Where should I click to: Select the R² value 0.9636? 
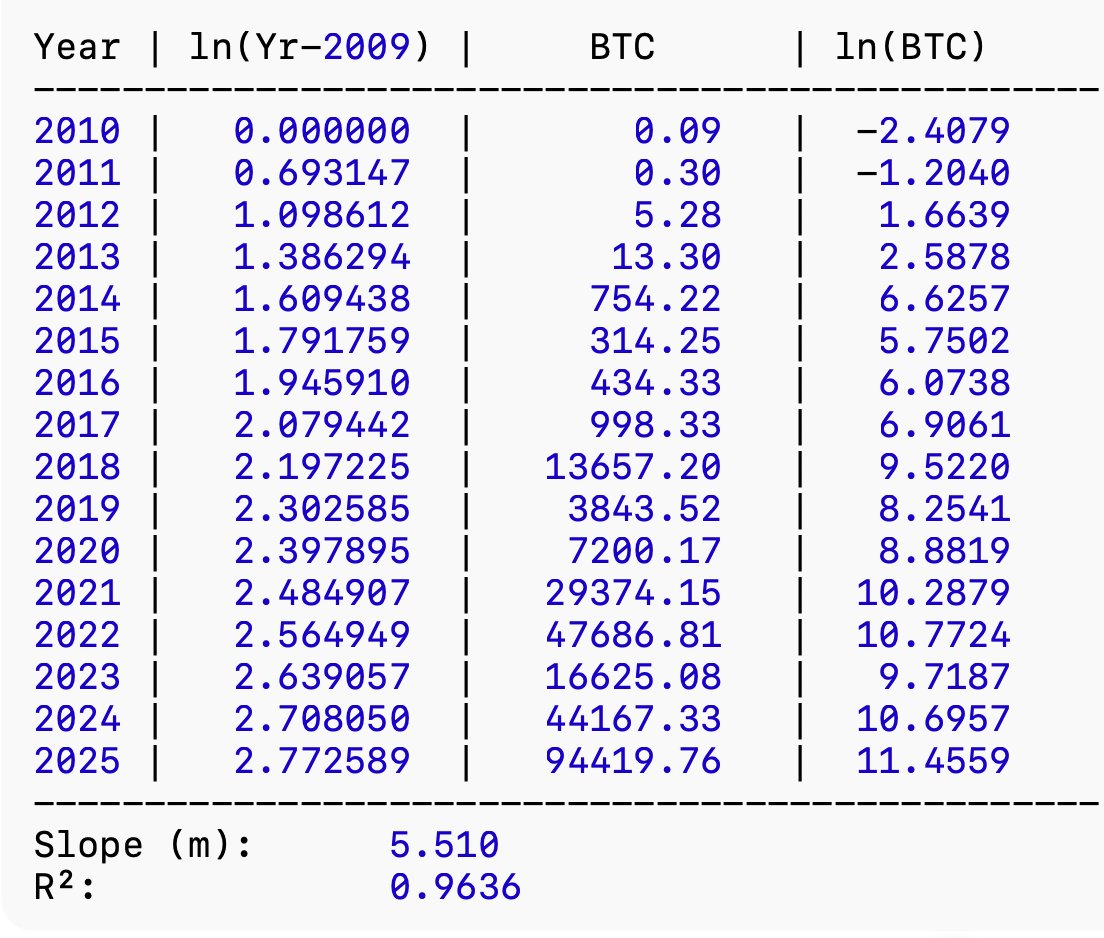456,887
